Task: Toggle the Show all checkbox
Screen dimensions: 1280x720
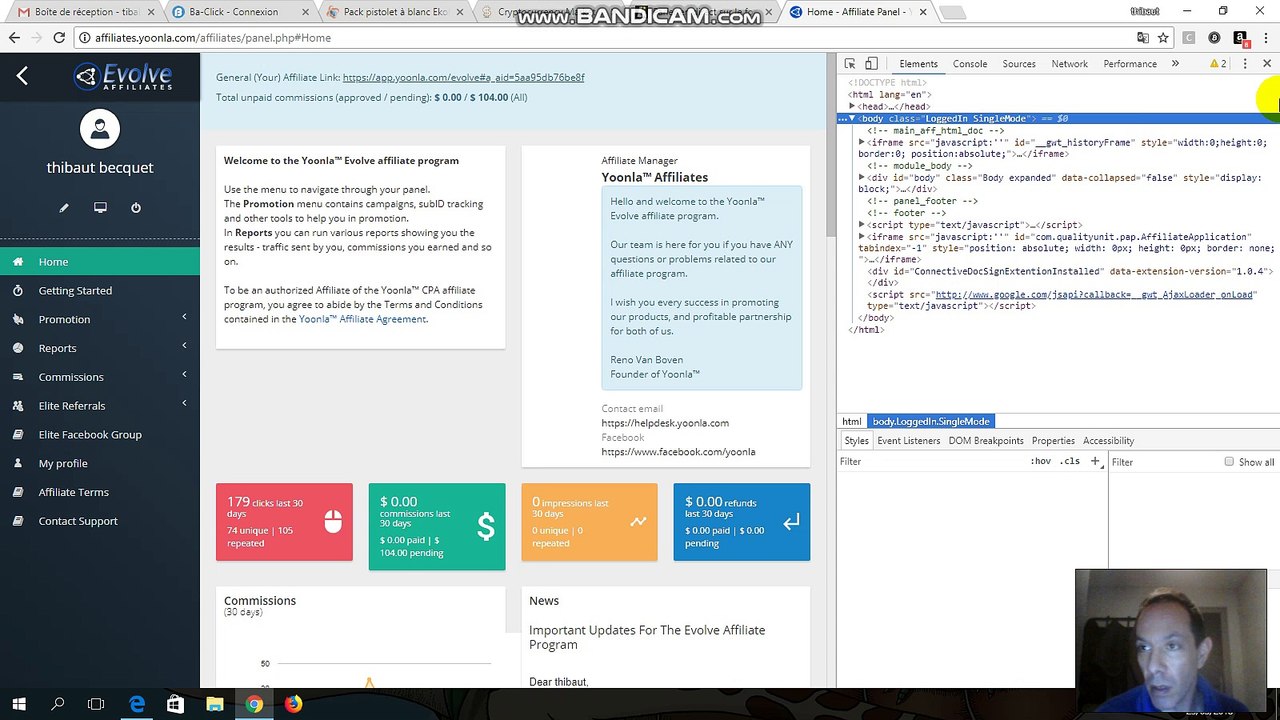Action: (1229, 462)
